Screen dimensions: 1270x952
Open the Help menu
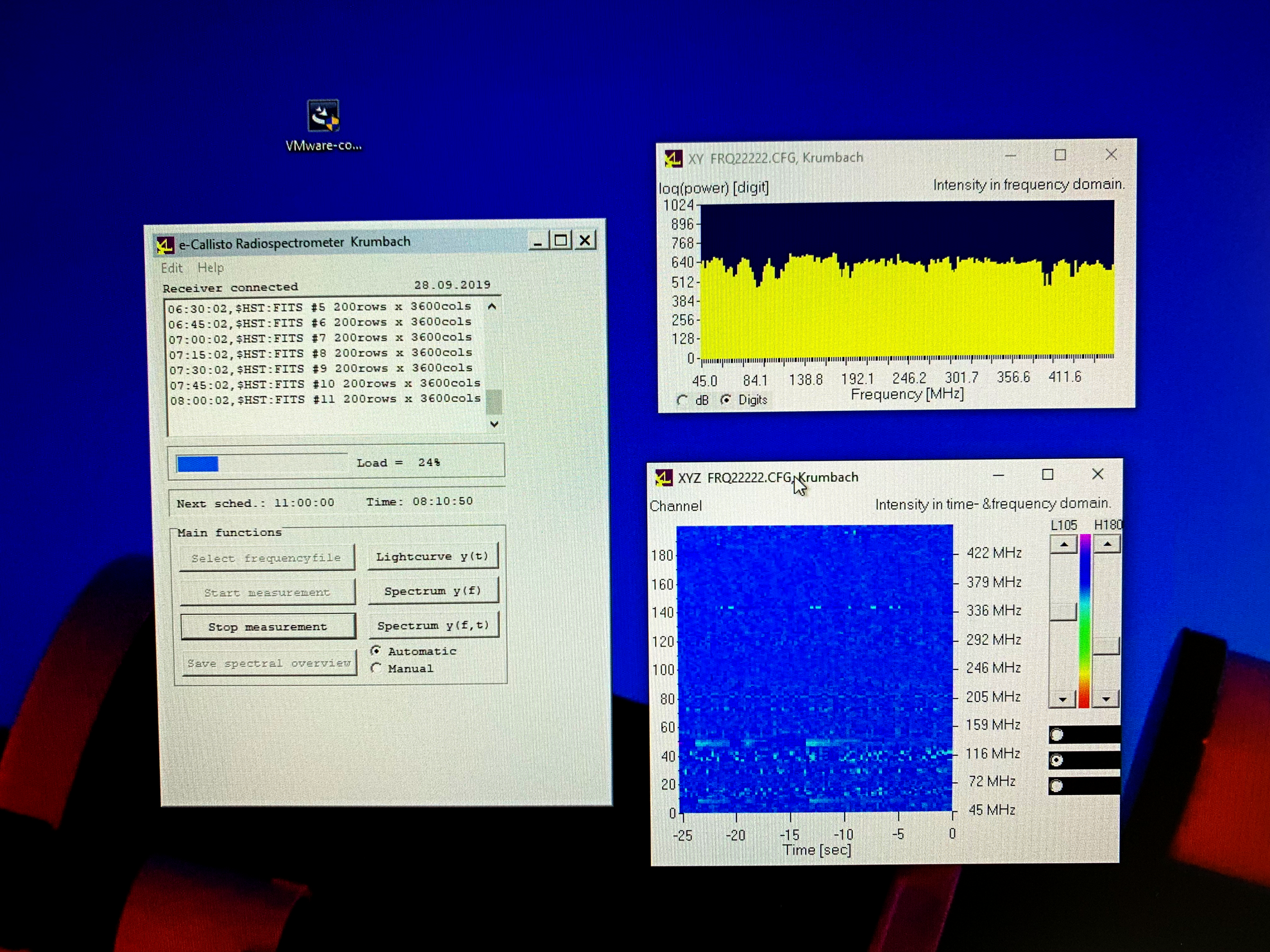pos(210,268)
